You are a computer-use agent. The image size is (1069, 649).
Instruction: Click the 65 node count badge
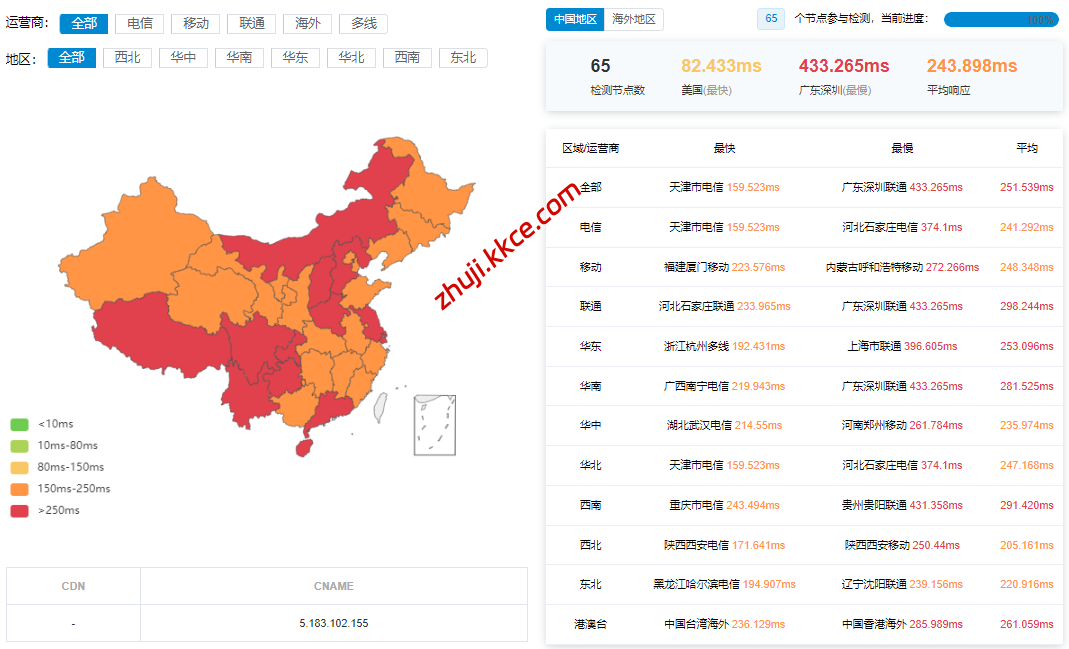(x=771, y=19)
